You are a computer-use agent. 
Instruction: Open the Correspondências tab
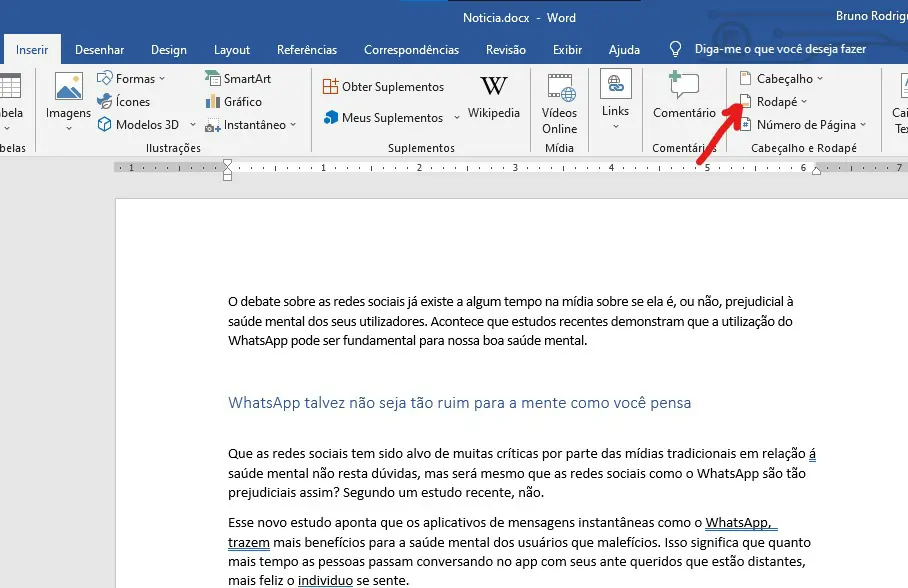(x=411, y=50)
